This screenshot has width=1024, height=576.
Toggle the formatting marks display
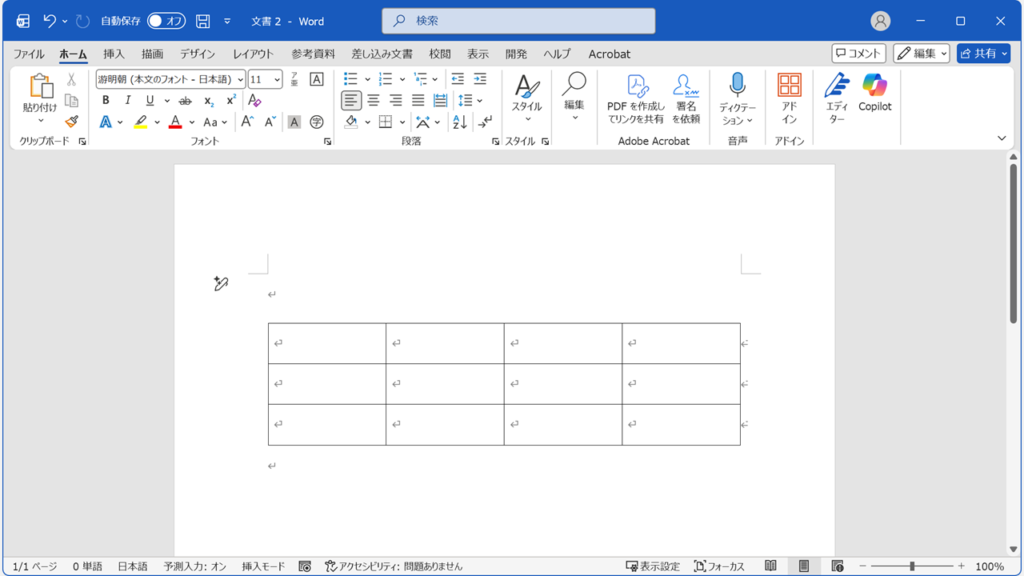(485, 122)
